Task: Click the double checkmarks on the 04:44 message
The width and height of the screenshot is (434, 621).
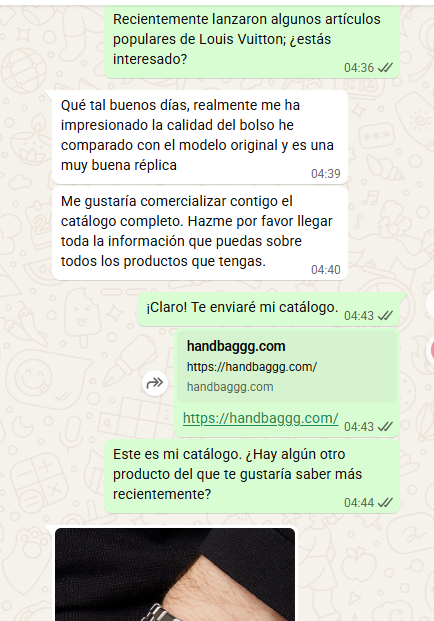Action: (385, 503)
